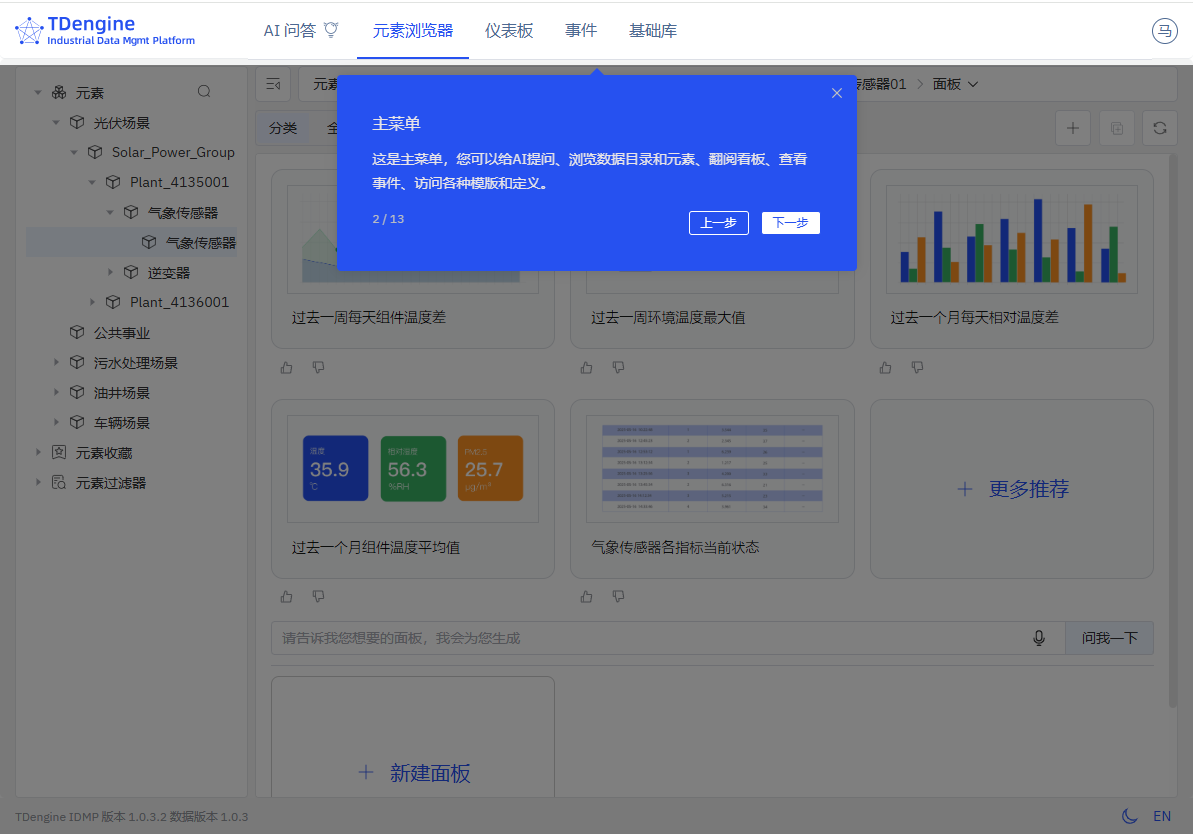Open the 面板 breadcrumb dropdown
This screenshot has width=1193, height=834.
click(x=955, y=84)
